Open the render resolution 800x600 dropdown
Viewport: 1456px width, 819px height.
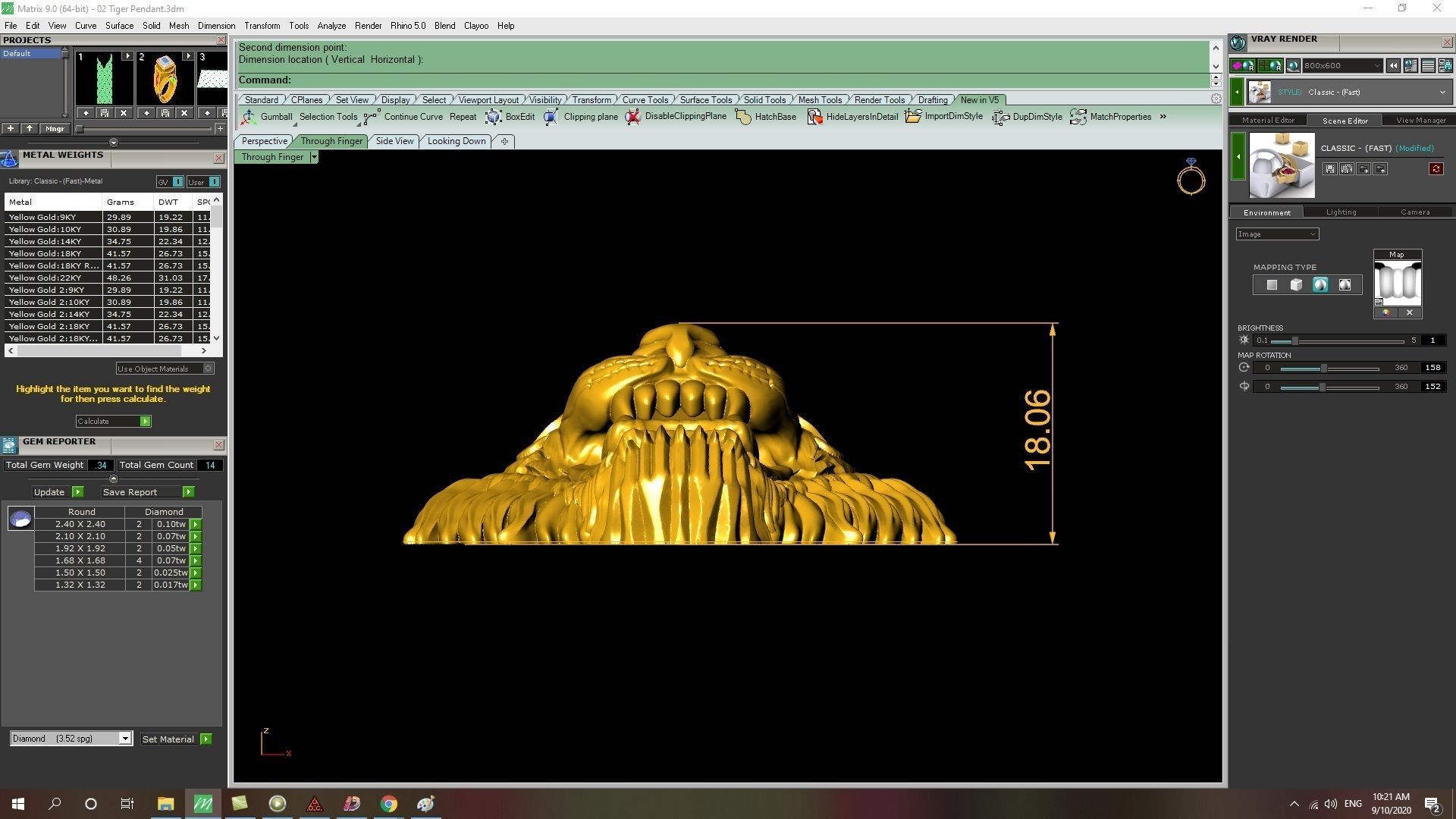pyautogui.click(x=1342, y=66)
